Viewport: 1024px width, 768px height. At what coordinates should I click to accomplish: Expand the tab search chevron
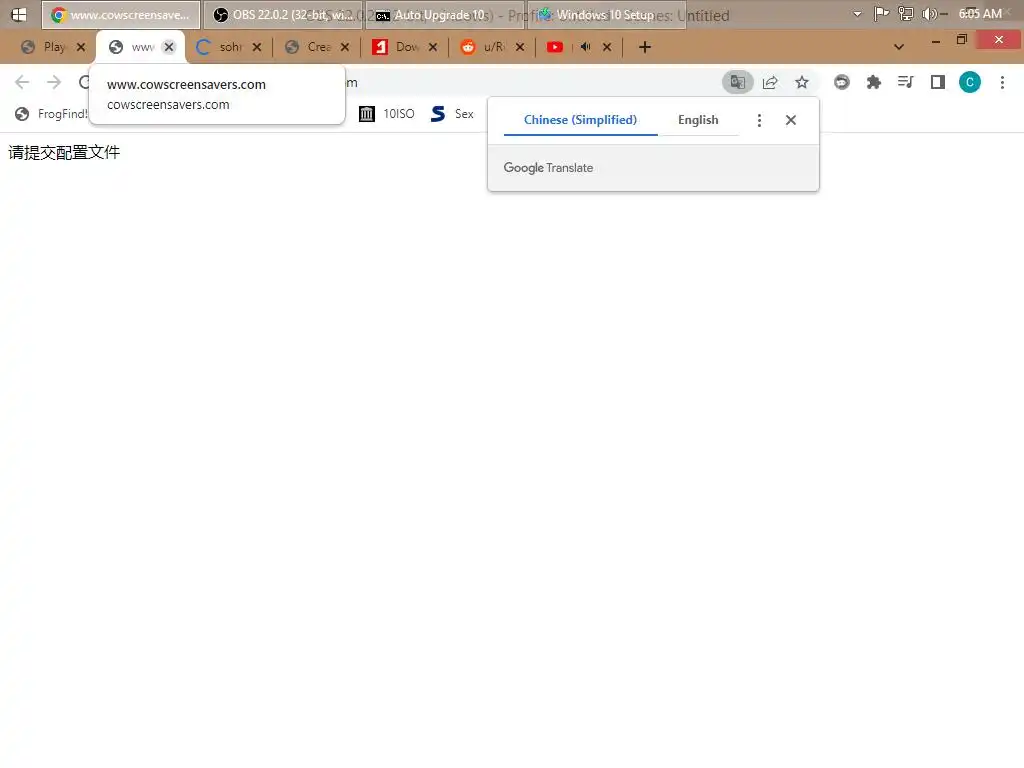899,47
